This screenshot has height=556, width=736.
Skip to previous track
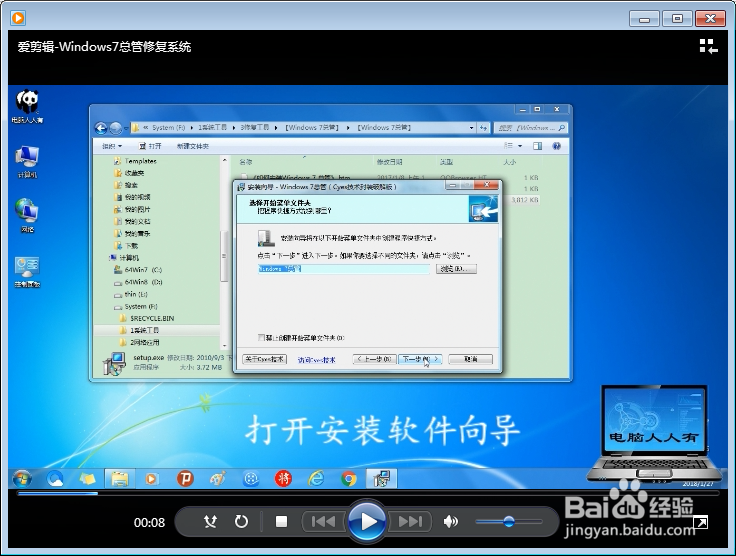(324, 521)
